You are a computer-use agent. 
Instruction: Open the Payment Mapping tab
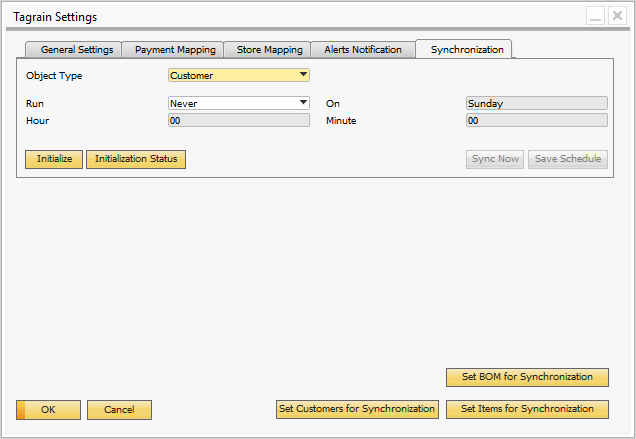(174, 50)
